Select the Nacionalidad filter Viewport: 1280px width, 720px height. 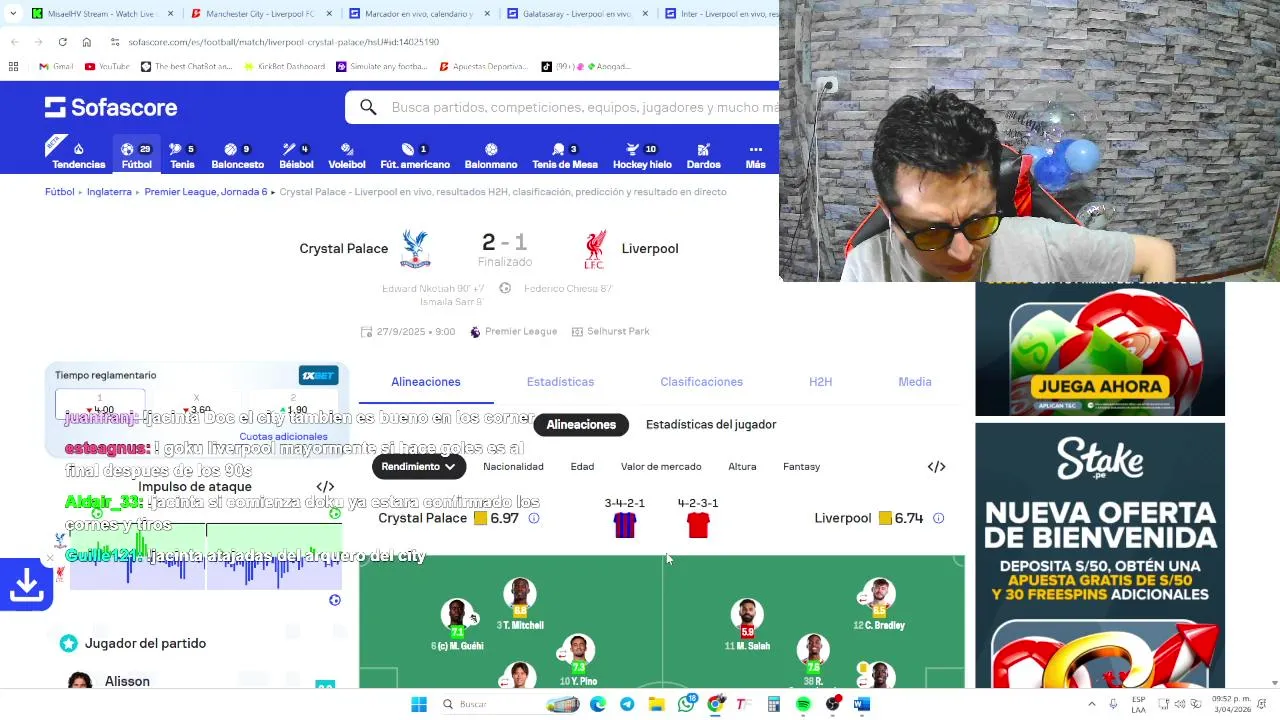click(x=513, y=467)
